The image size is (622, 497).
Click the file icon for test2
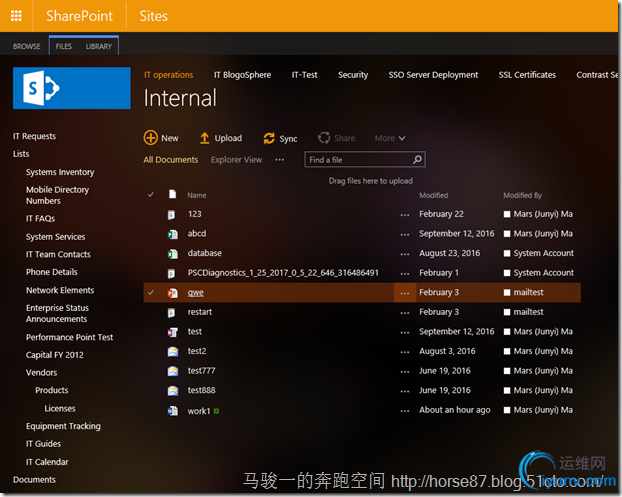tap(173, 351)
